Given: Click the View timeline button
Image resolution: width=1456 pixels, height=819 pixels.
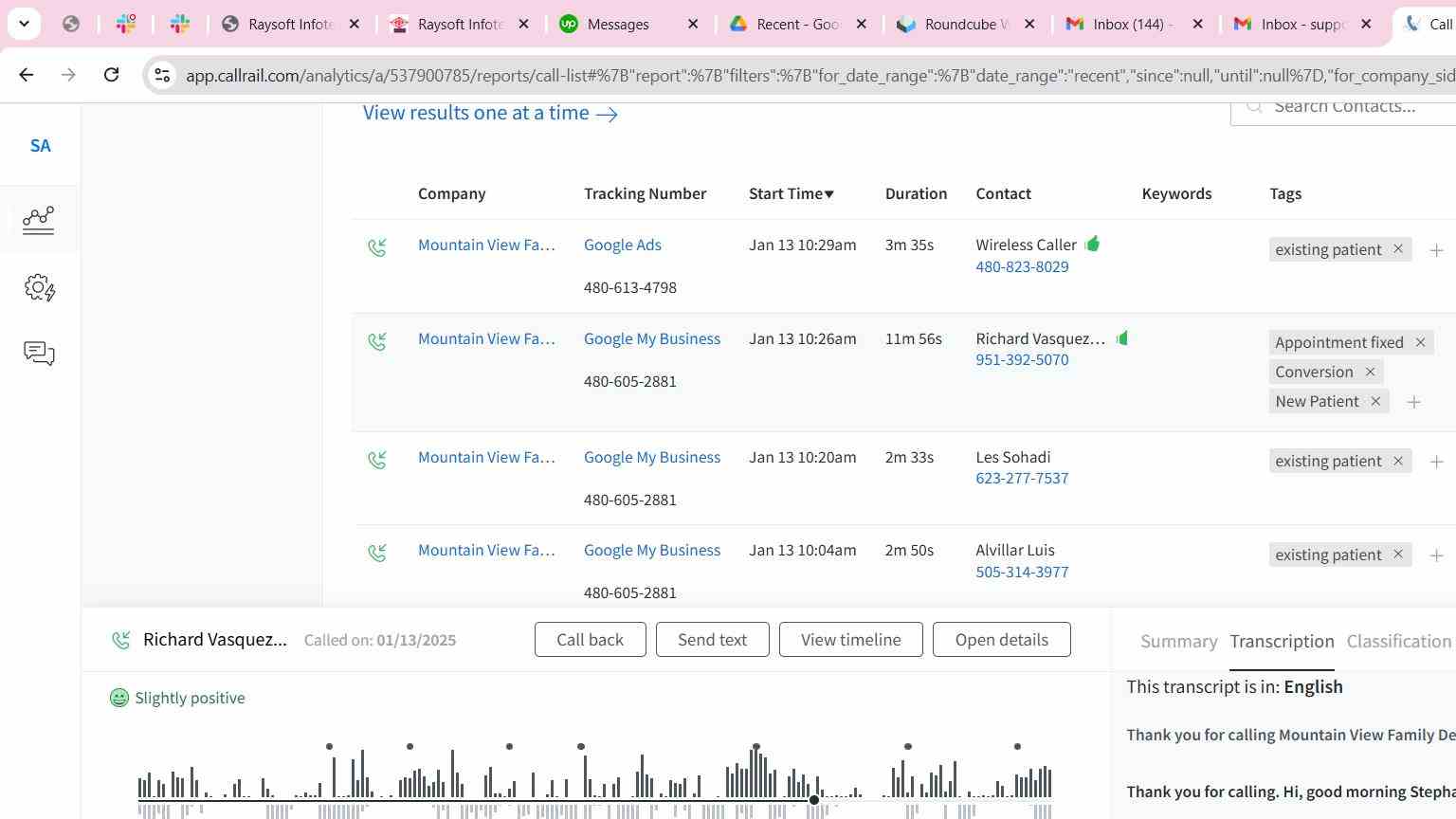Looking at the screenshot, I should (851, 640).
